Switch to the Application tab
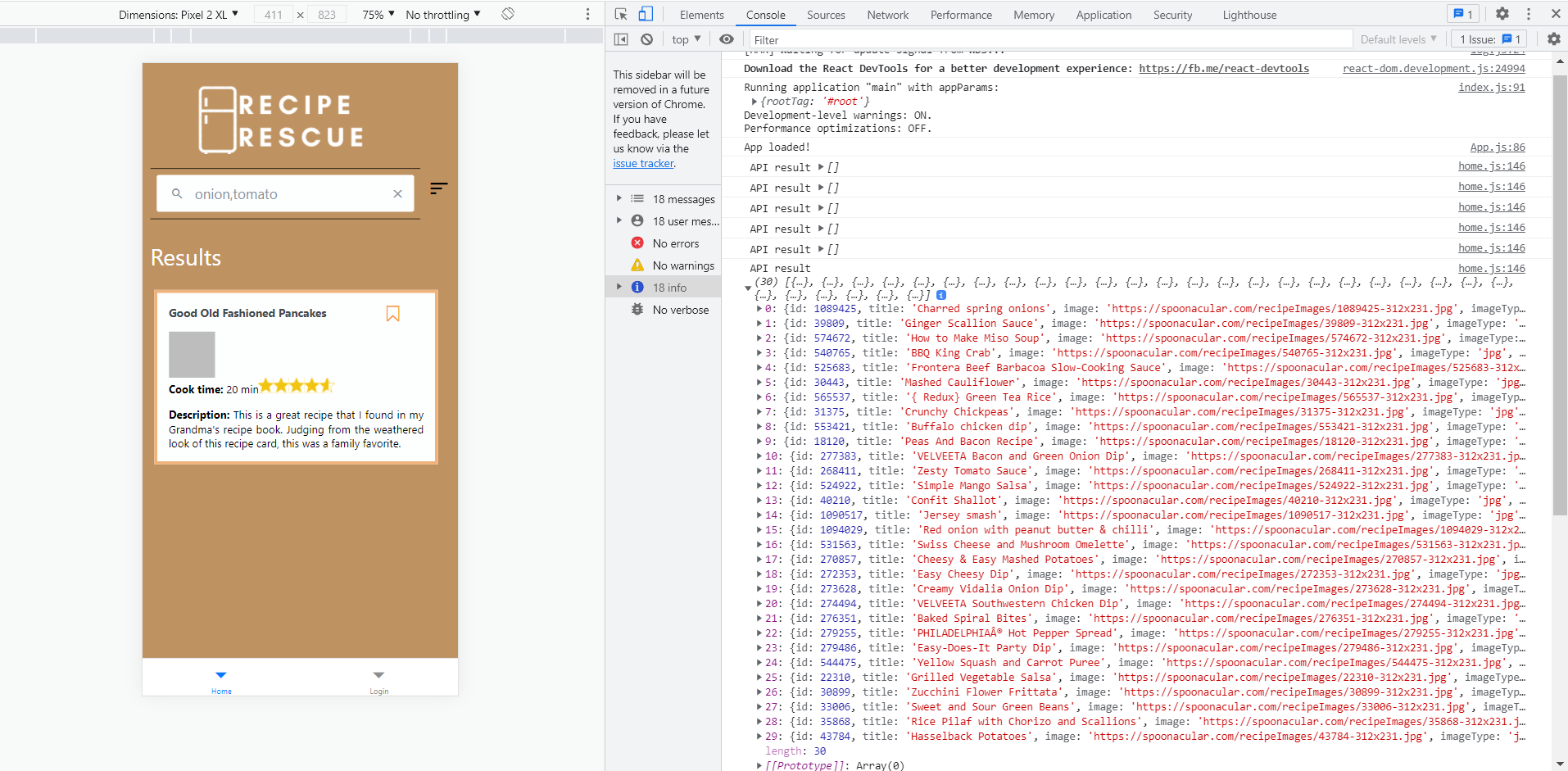Image resolution: width=1568 pixels, height=771 pixels. coord(1103,15)
